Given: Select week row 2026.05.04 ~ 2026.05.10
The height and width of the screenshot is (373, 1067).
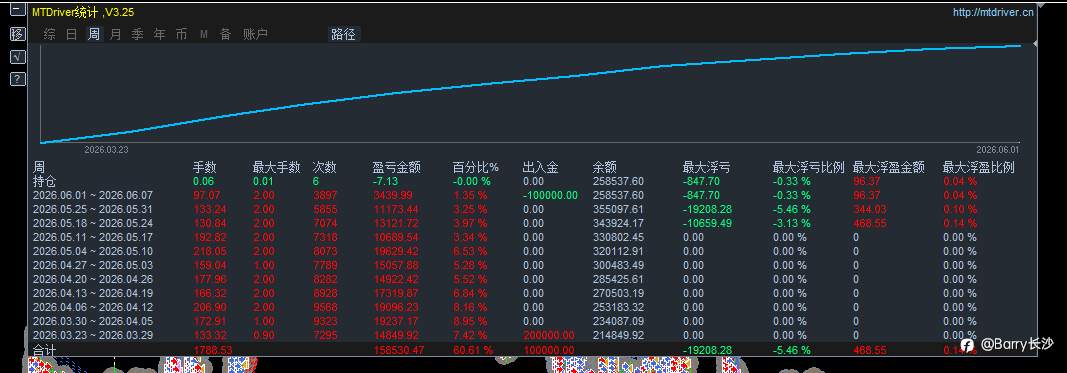Looking at the screenshot, I should (x=93, y=251).
